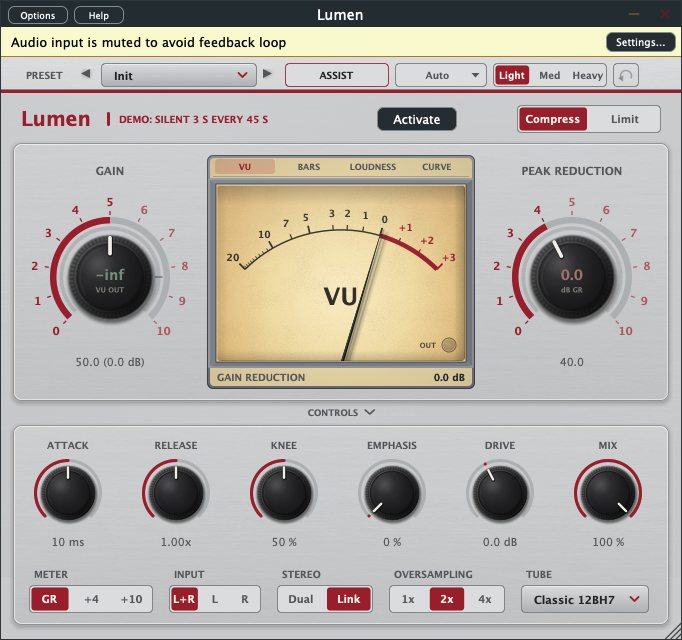Choose 2x oversampling
682x640 pixels.
447,599
